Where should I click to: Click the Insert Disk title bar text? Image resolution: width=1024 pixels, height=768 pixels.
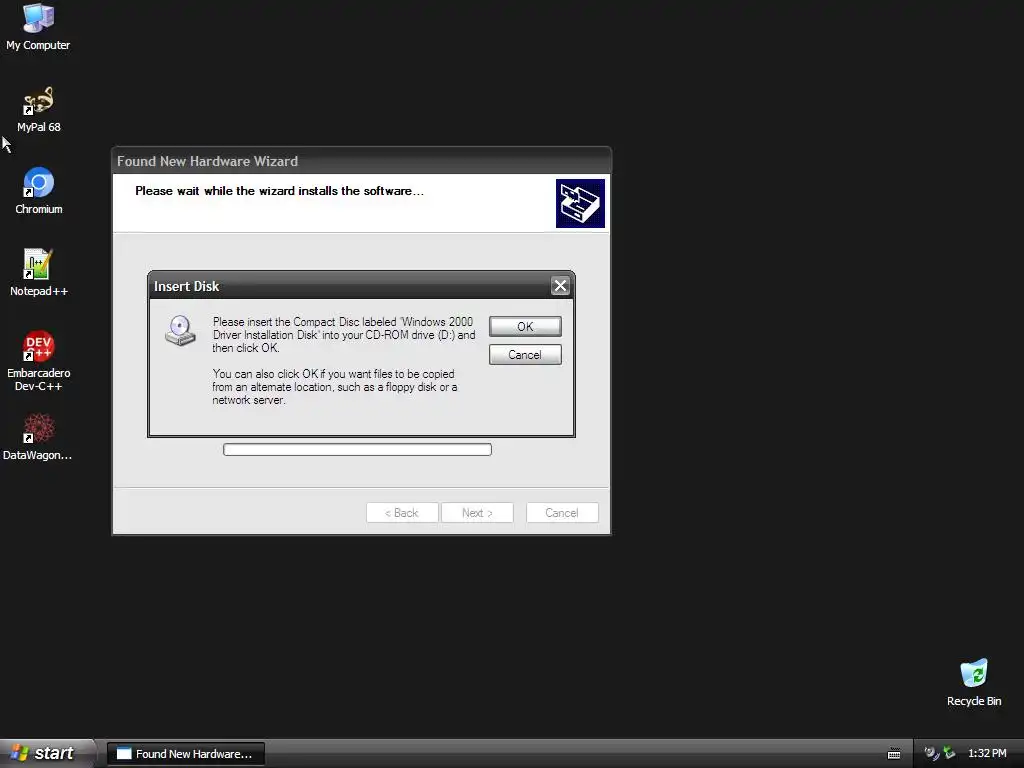[186, 286]
